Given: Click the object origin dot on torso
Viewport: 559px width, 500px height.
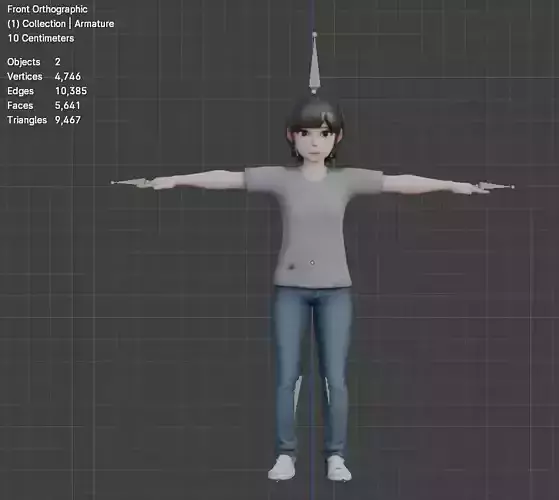Looking at the screenshot, I should point(312,263).
